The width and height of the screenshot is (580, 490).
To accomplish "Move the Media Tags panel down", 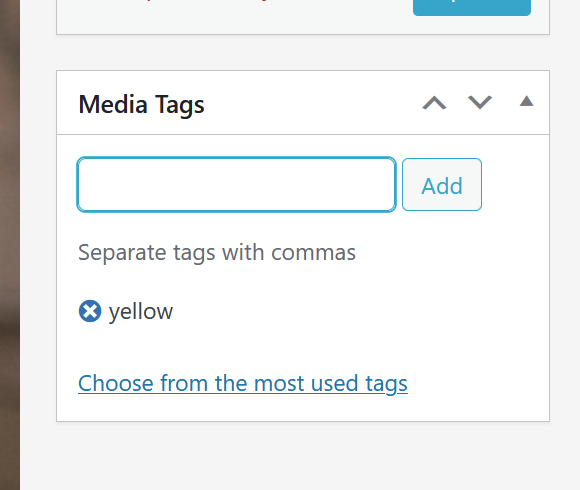I will (480, 102).
